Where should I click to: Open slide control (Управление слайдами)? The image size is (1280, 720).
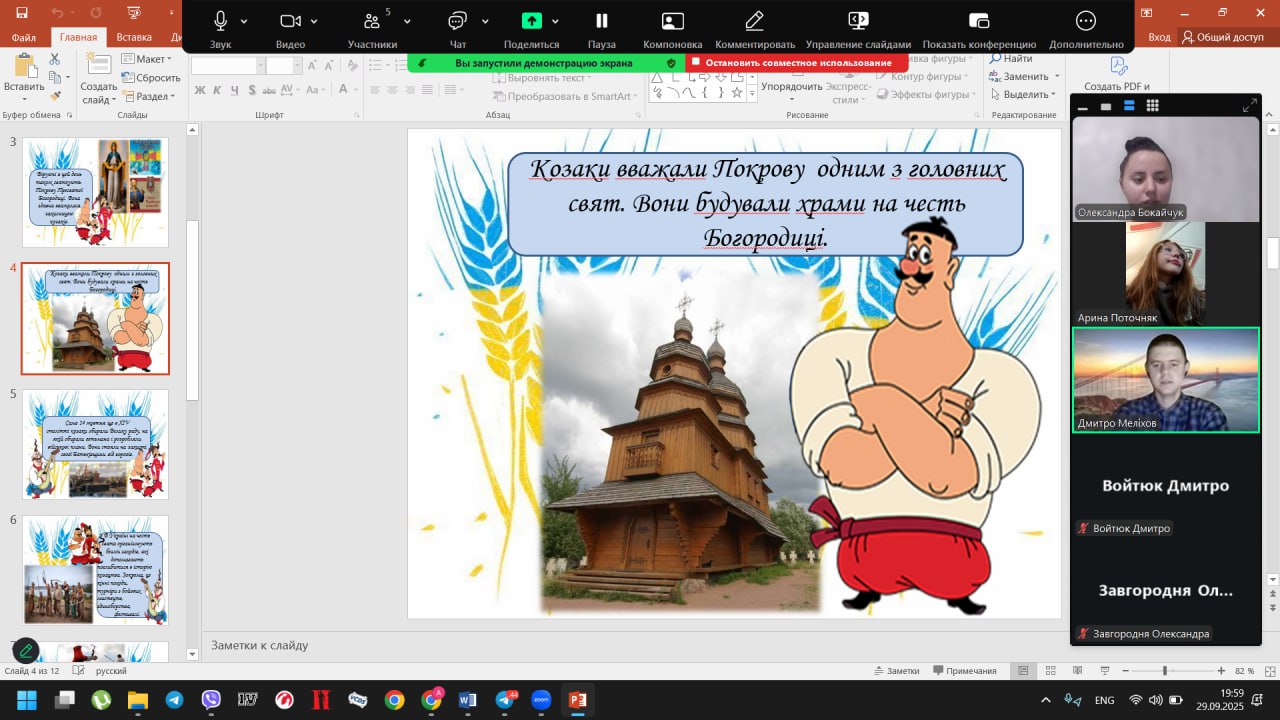point(858,21)
